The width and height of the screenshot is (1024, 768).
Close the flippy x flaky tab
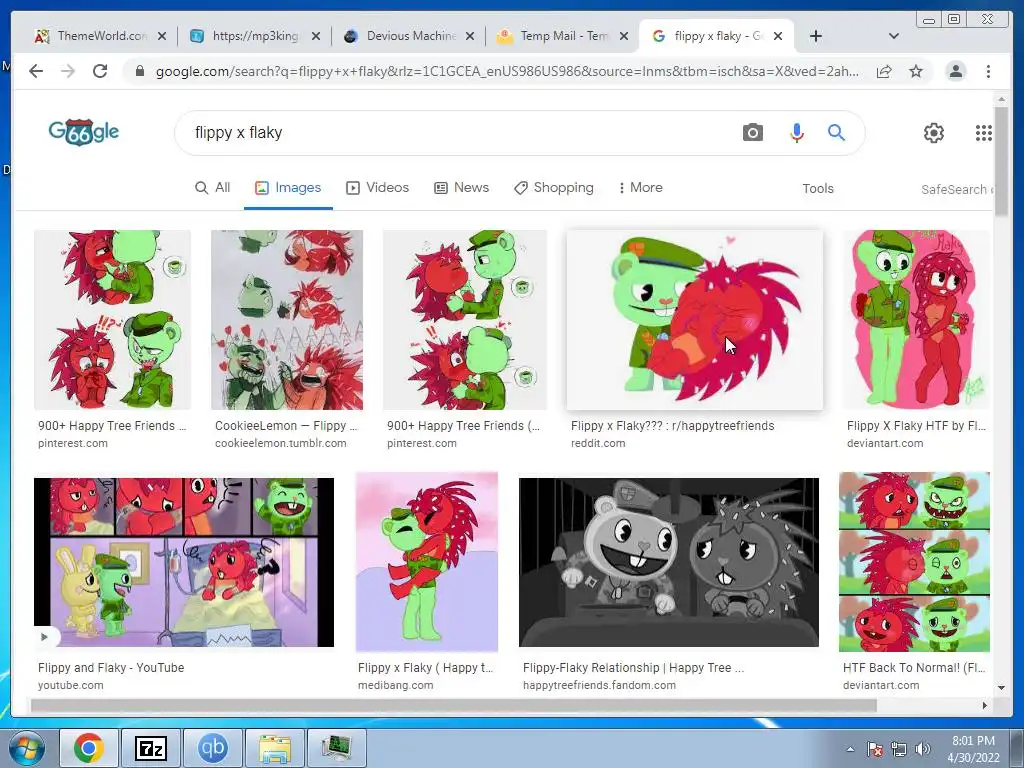[x=778, y=36]
